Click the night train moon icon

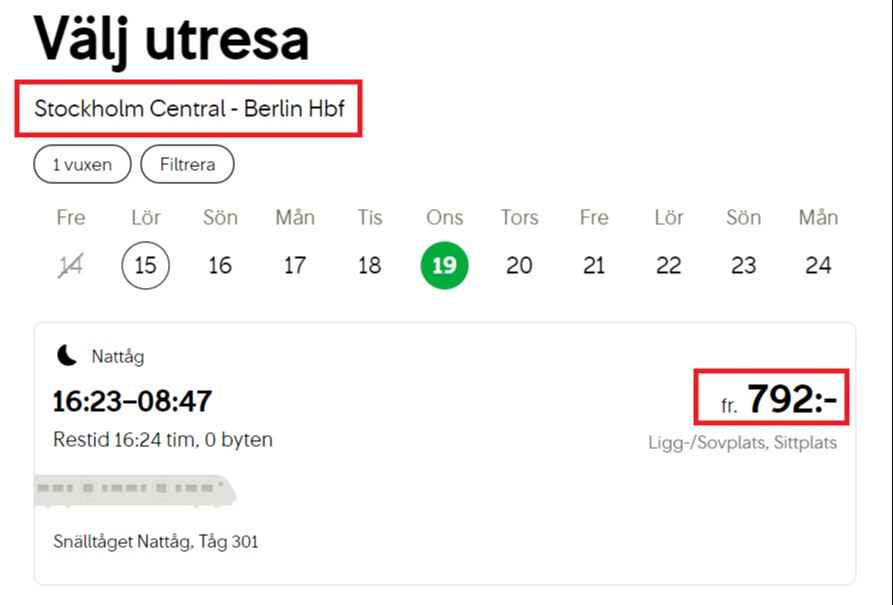67,355
